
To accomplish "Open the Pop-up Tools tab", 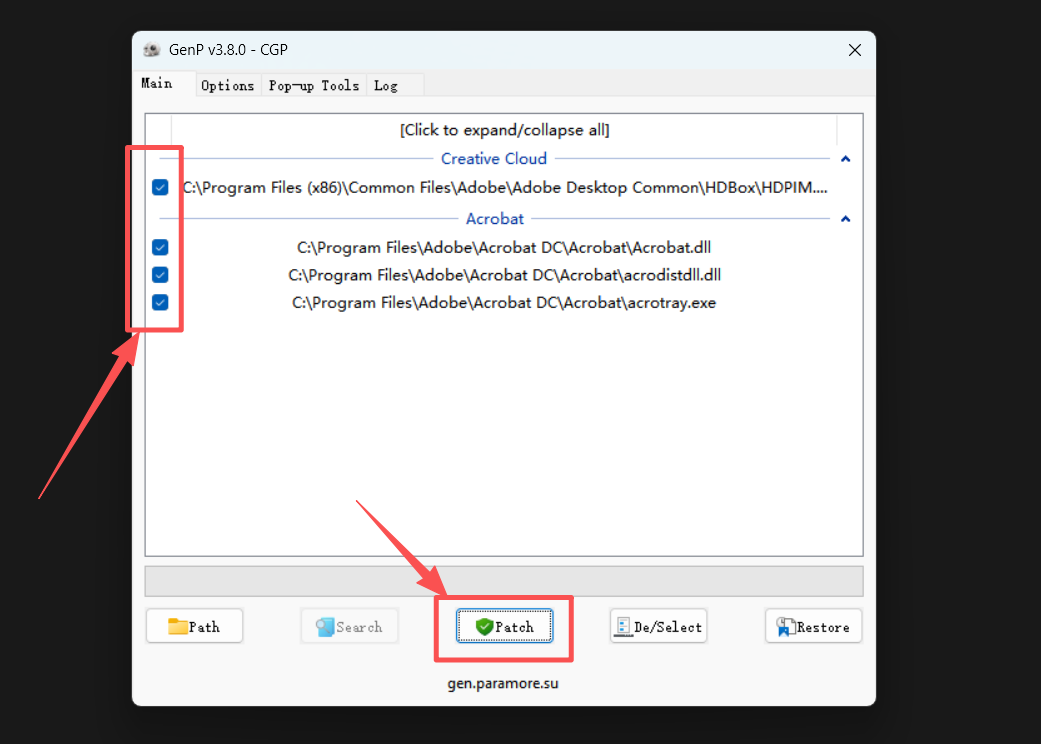I will (313, 86).
